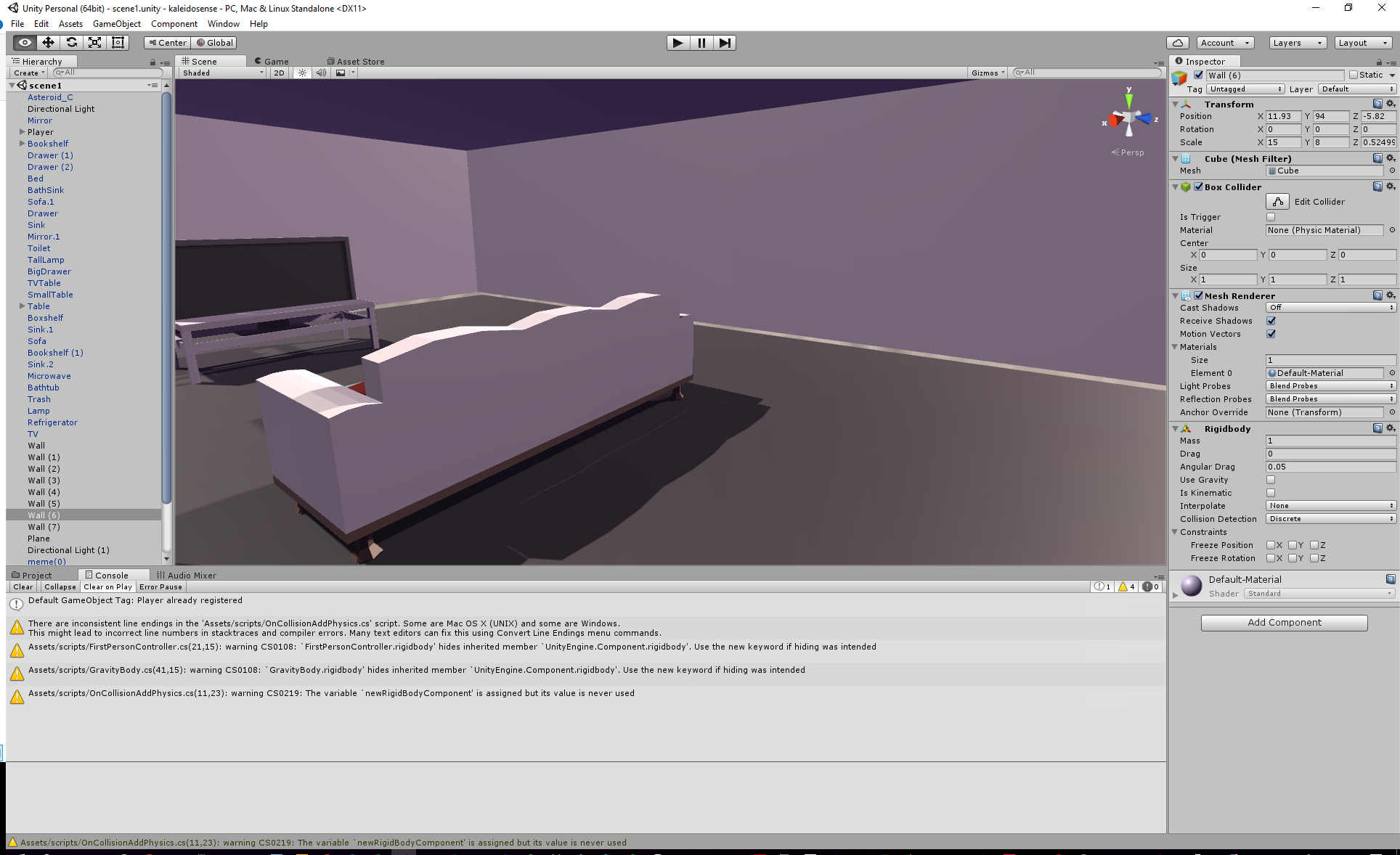Change the Cast Shadows dropdown setting
The height and width of the screenshot is (855, 1400).
tap(1330, 307)
